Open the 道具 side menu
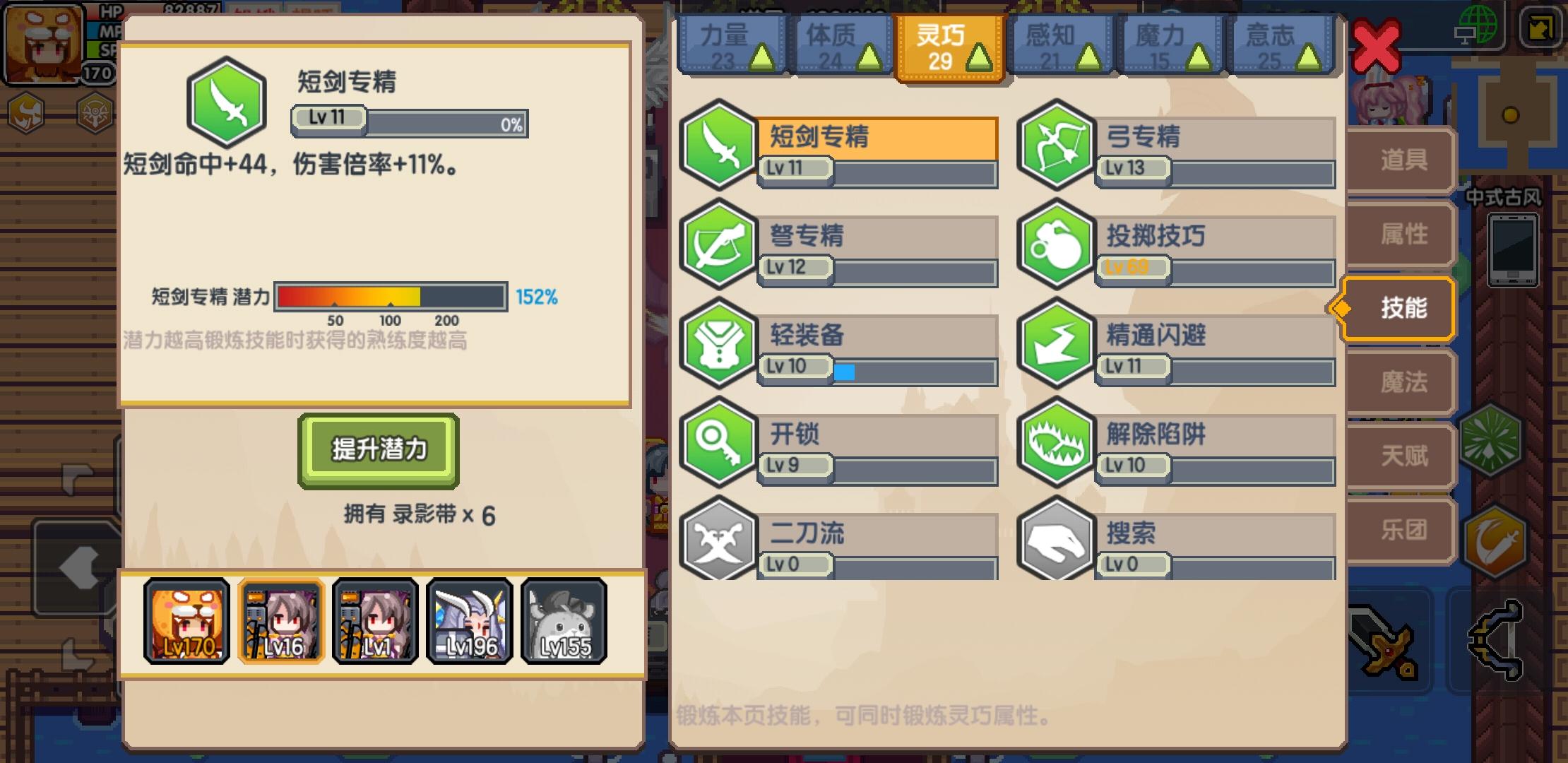1568x763 pixels. click(1401, 160)
